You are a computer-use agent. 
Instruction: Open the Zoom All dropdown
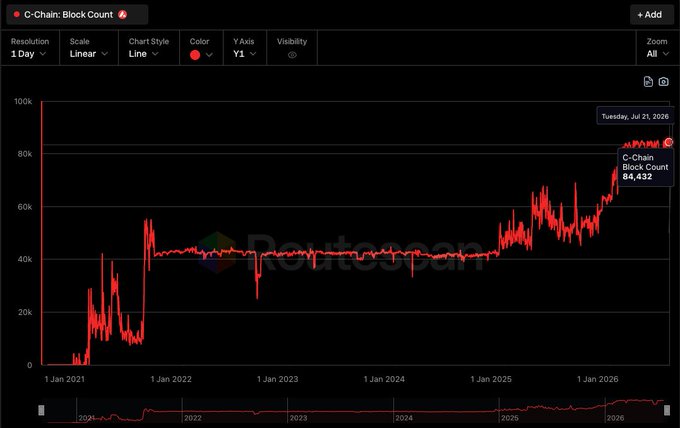click(x=657, y=54)
